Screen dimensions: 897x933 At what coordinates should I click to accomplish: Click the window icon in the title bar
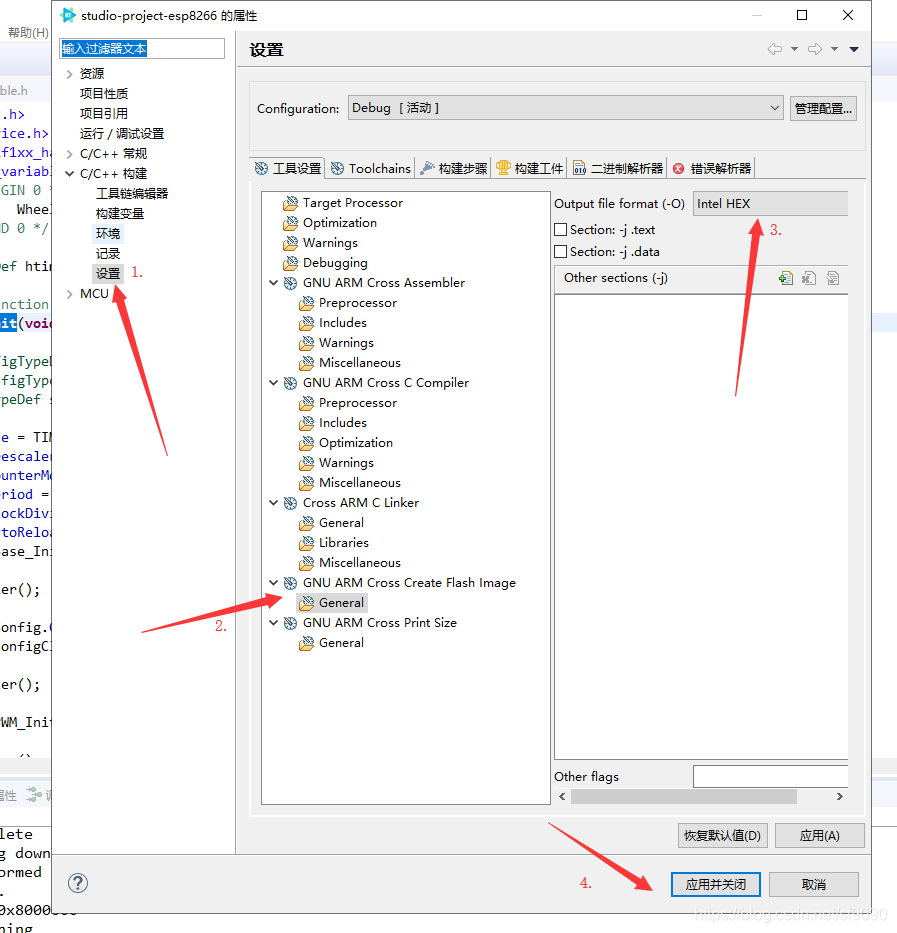coord(68,15)
